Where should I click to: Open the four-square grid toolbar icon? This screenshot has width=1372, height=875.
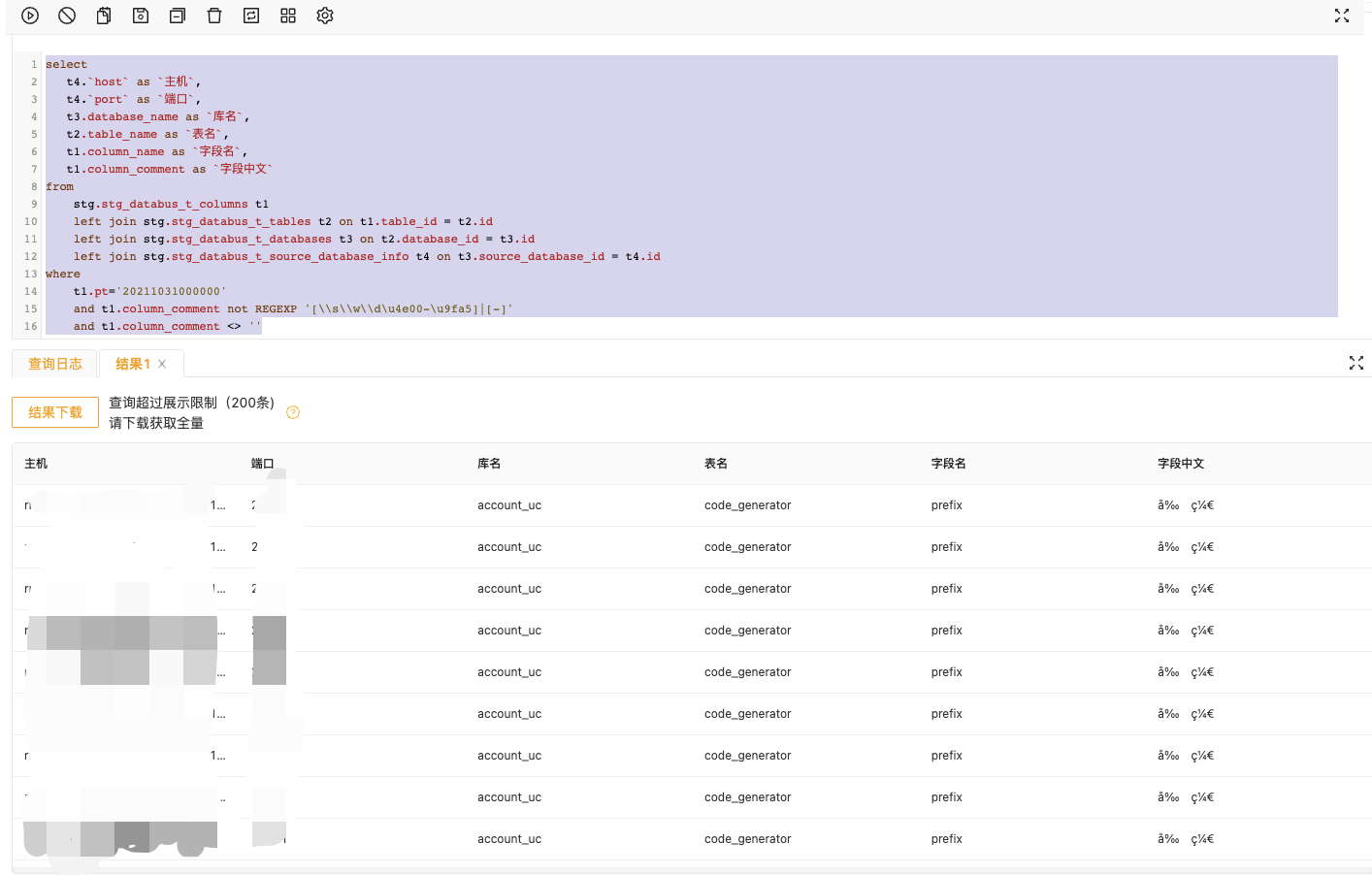point(288,16)
